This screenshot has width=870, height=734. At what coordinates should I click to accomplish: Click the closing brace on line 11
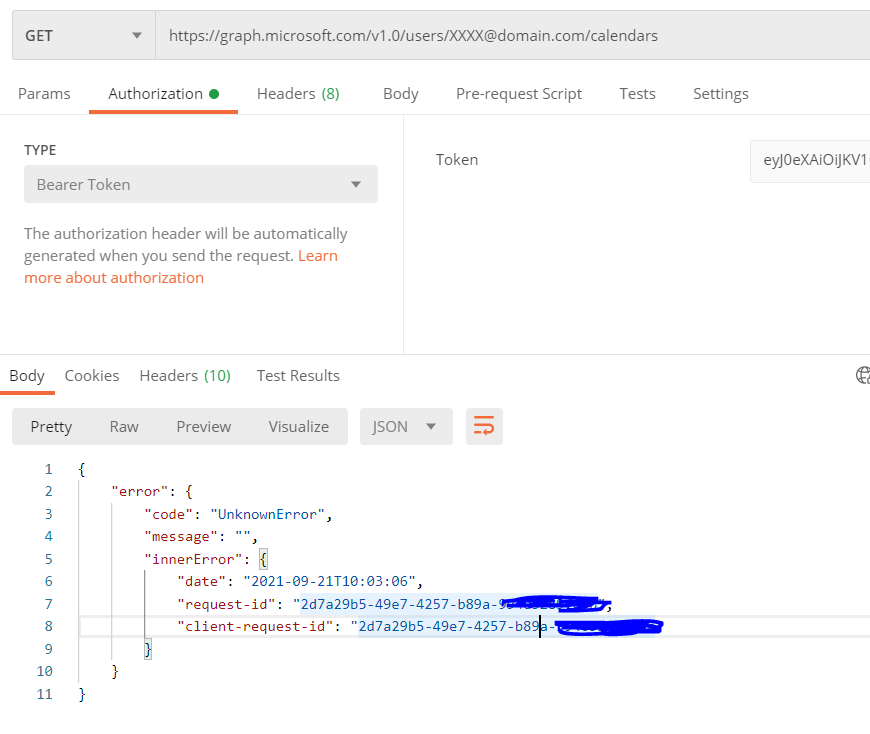point(82,693)
